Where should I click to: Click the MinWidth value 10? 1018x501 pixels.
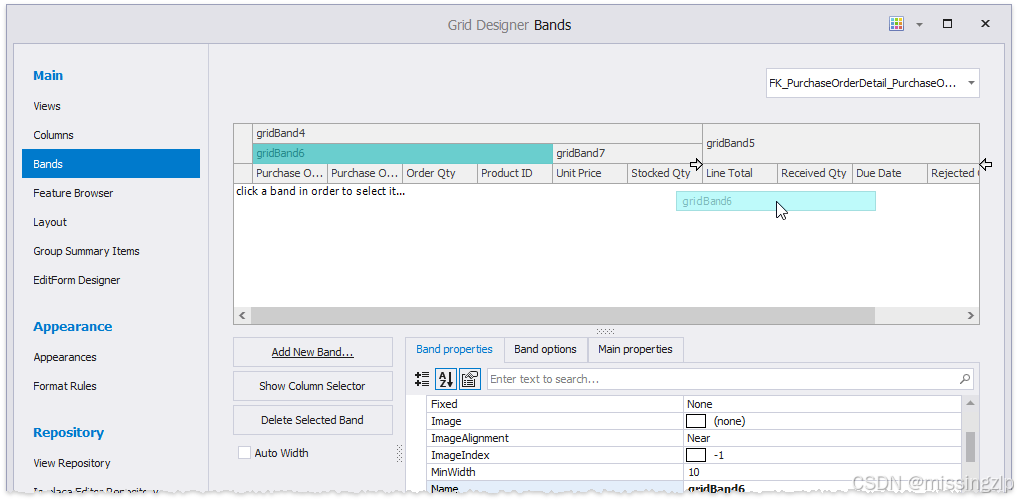[x=693, y=472]
